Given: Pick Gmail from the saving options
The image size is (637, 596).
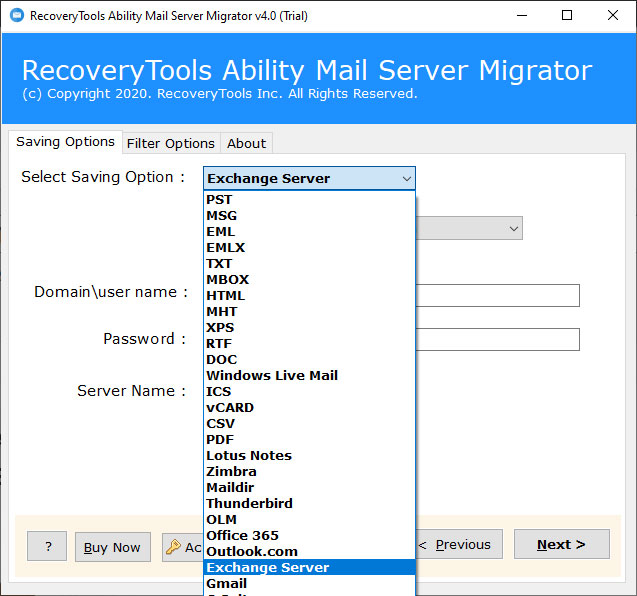Looking at the screenshot, I should point(226,584).
